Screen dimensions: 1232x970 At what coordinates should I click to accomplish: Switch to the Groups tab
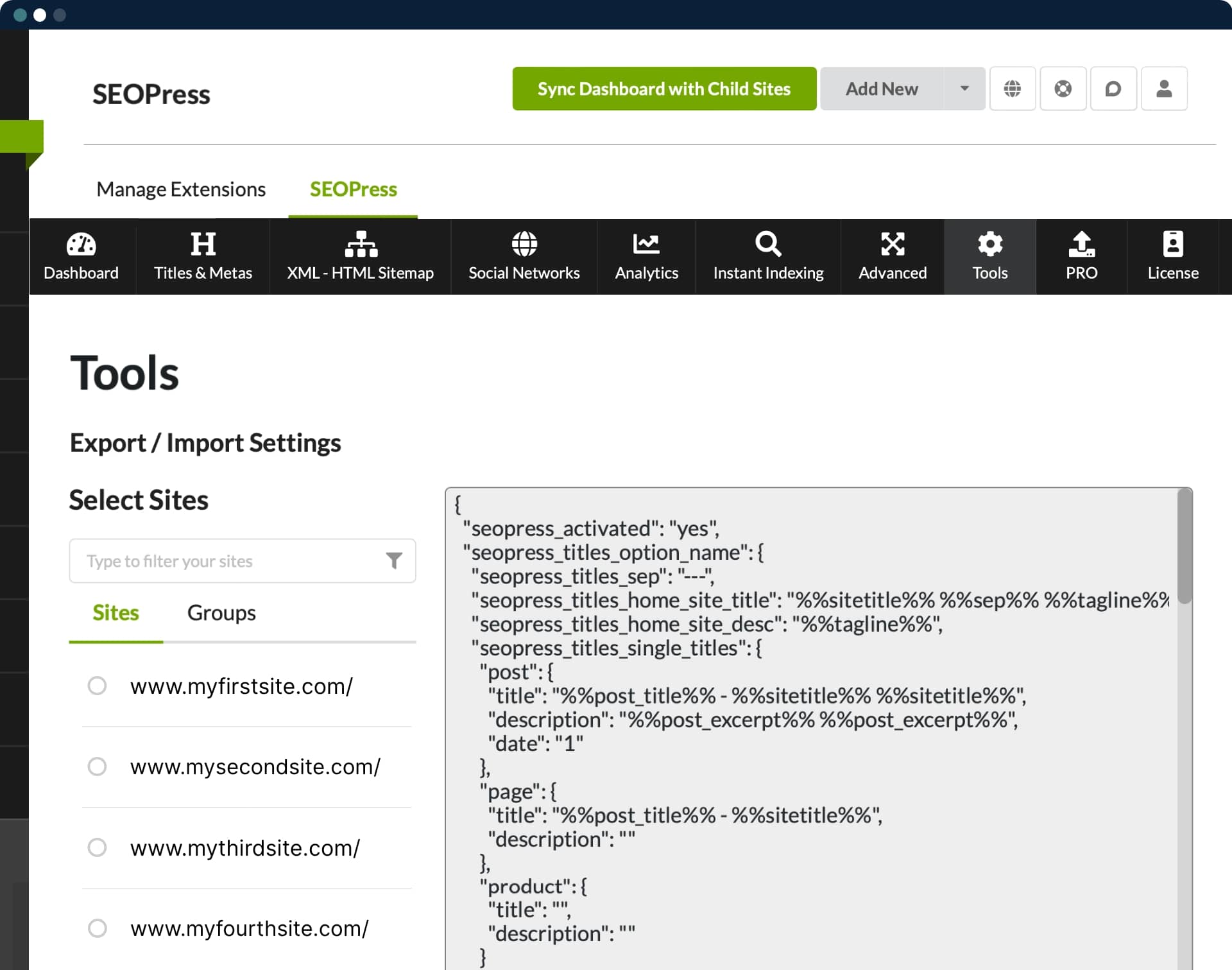220,613
